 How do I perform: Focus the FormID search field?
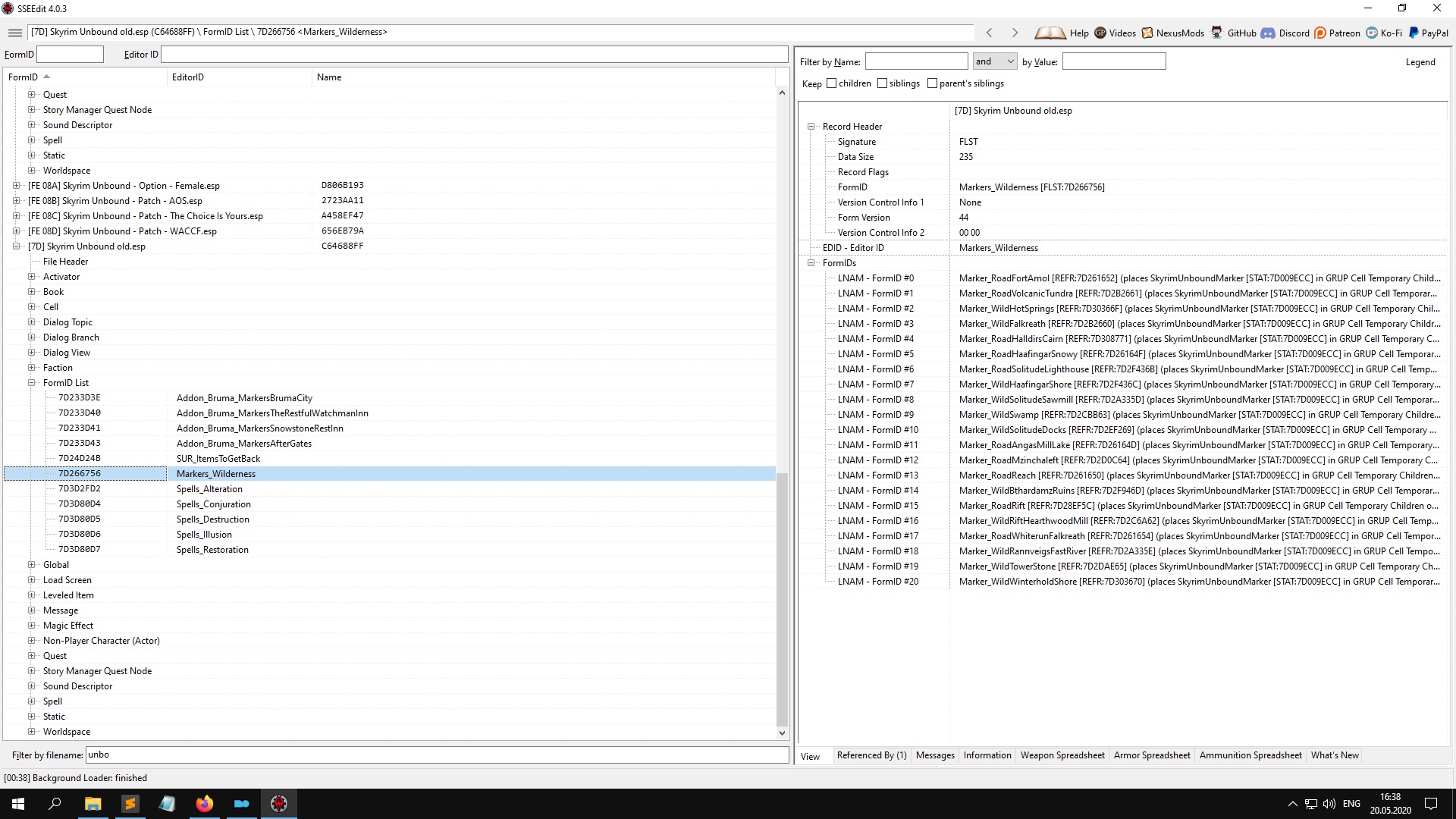(70, 55)
